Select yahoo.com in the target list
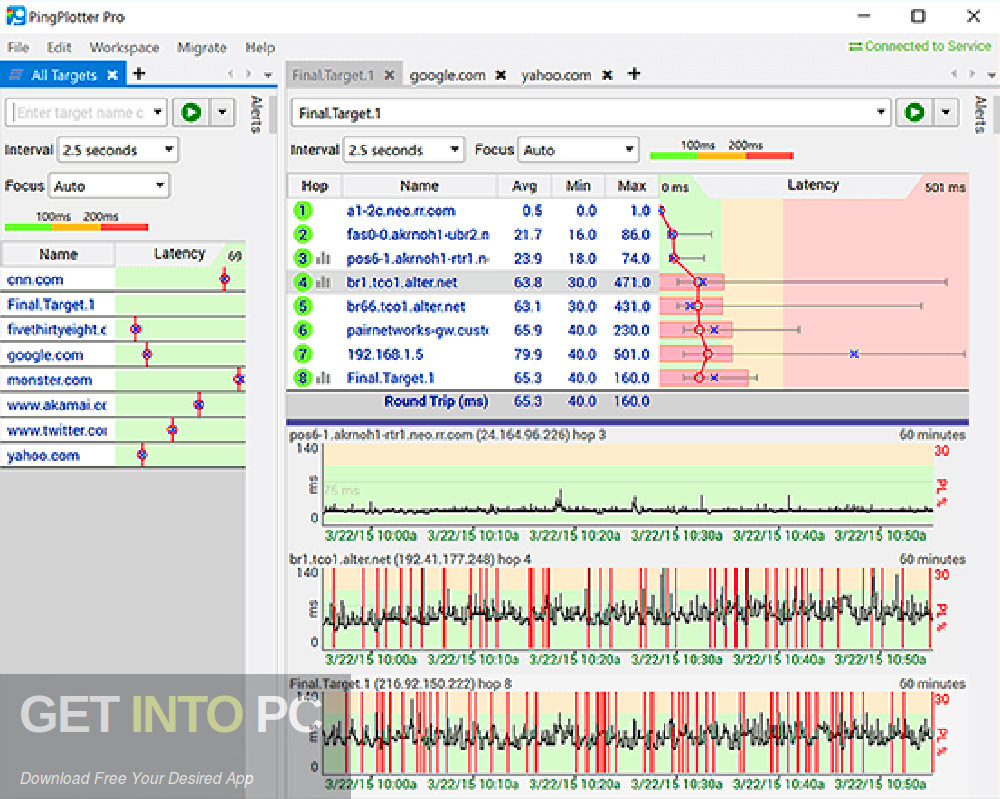 (124, 455)
